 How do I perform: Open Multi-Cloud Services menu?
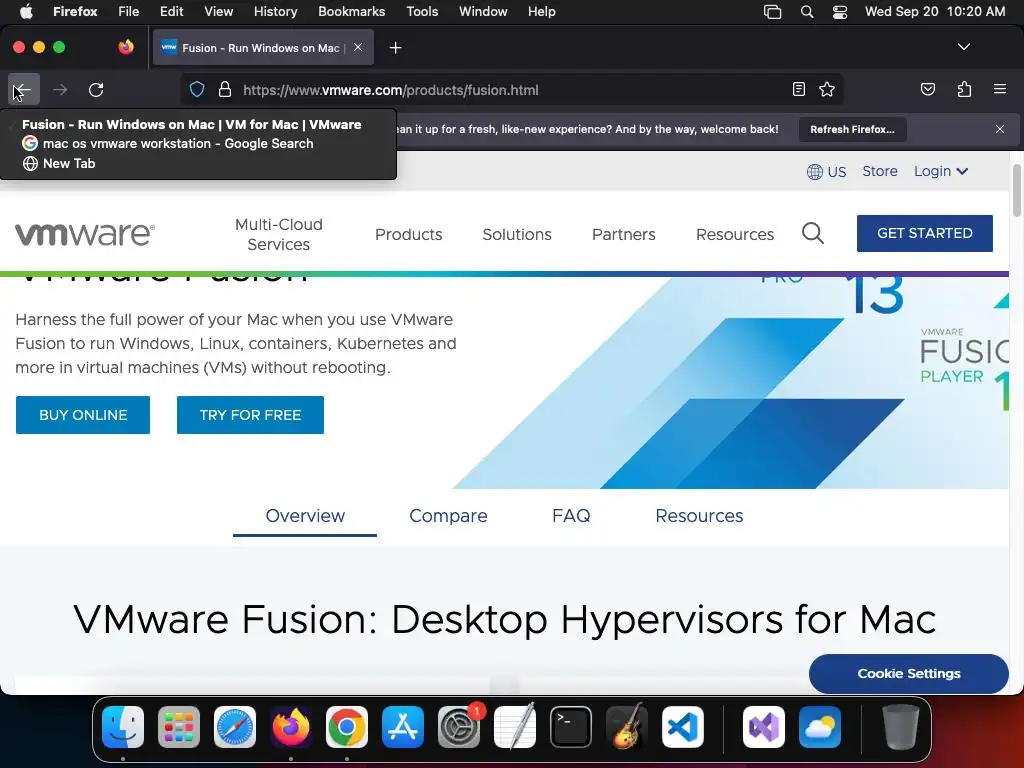click(279, 234)
